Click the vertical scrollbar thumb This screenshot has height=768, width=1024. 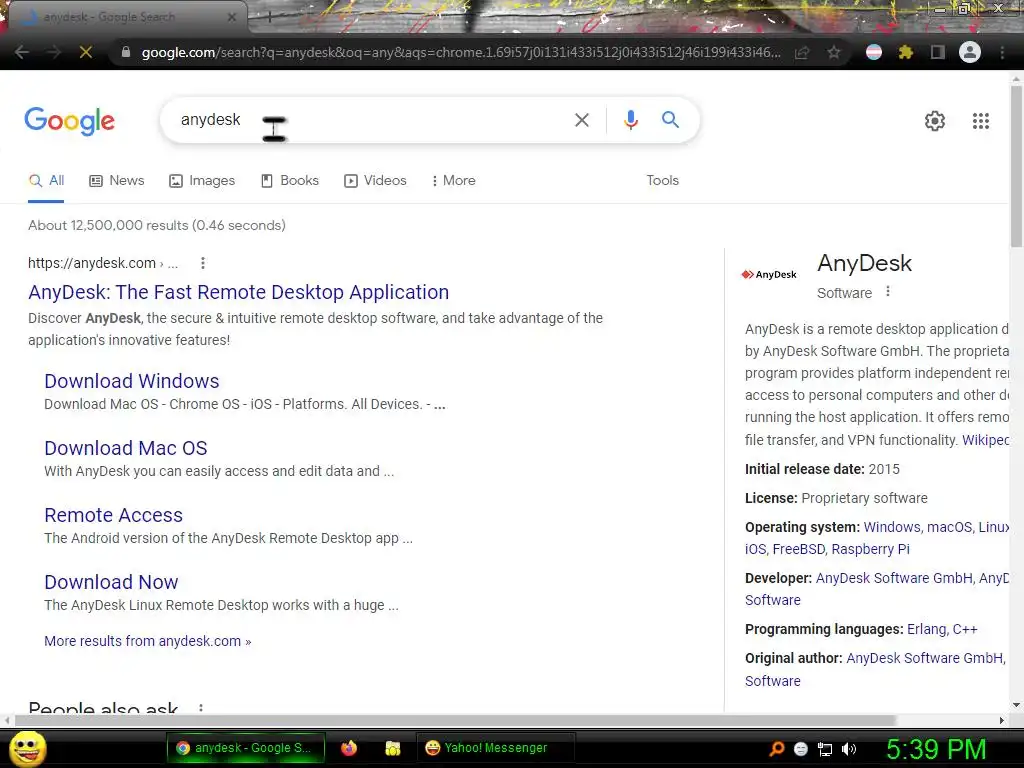1016,167
